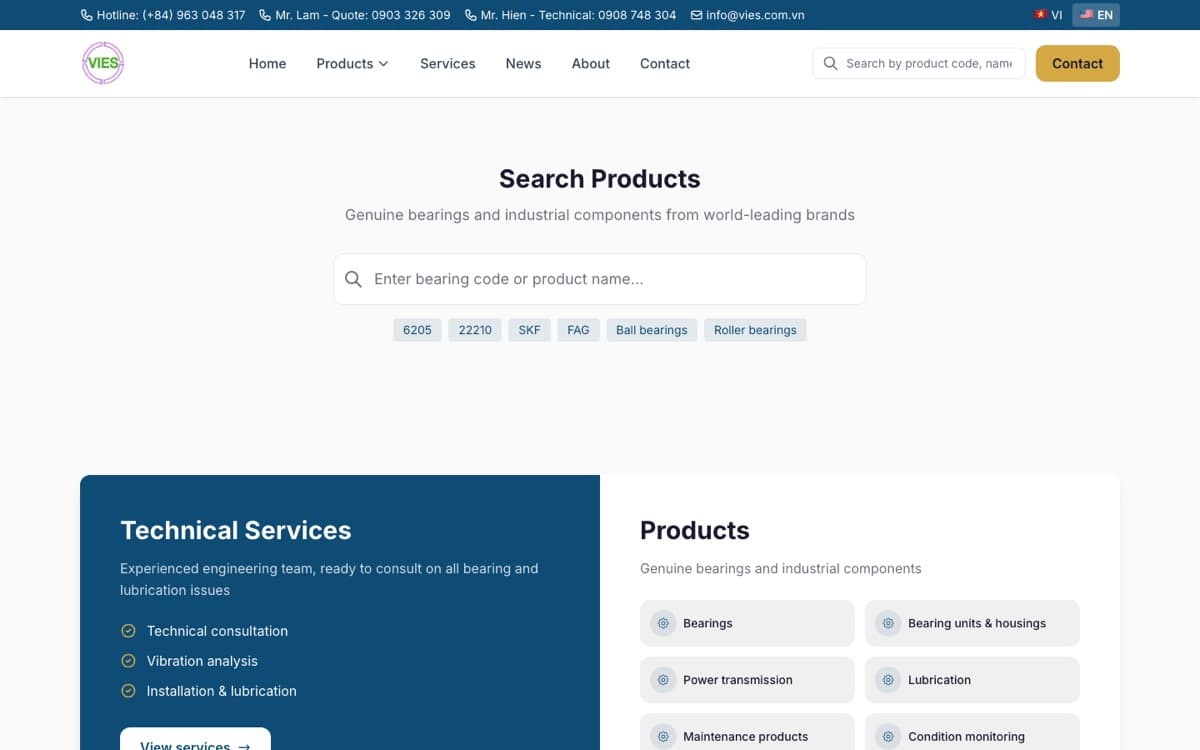1200x750 pixels.
Task: Expand the Products dropdown menu
Action: click(x=352, y=63)
